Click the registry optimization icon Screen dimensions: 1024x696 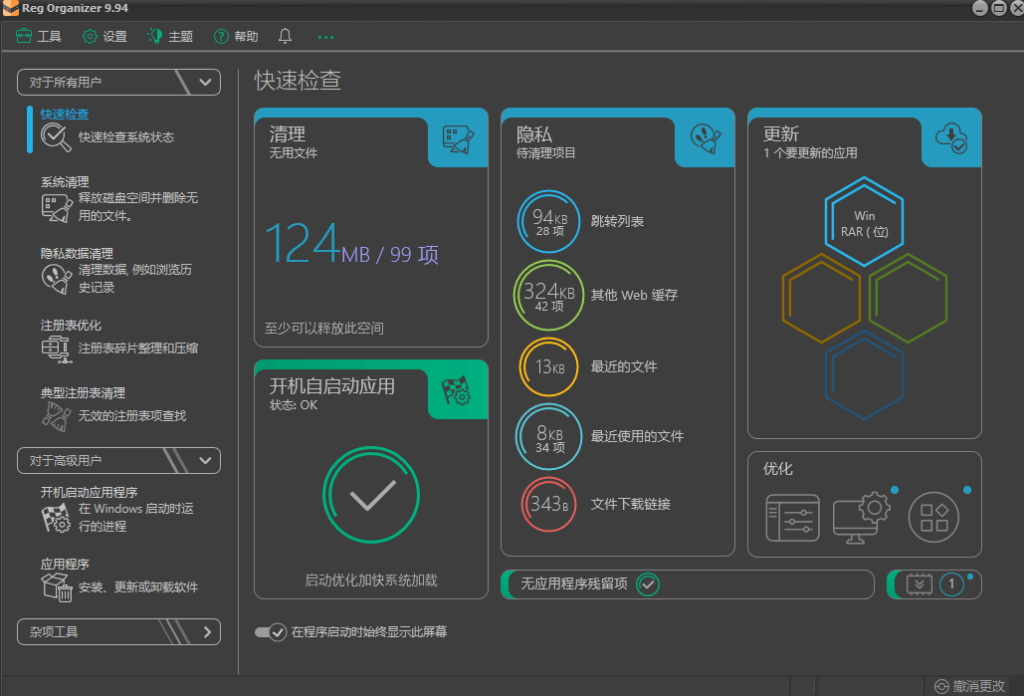[56, 349]
